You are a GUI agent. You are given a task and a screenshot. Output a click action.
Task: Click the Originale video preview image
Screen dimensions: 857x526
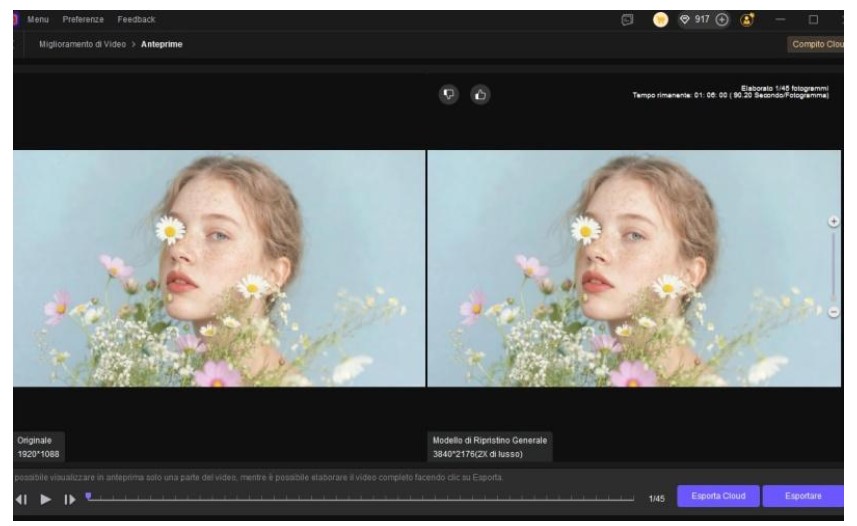point(219,268)
